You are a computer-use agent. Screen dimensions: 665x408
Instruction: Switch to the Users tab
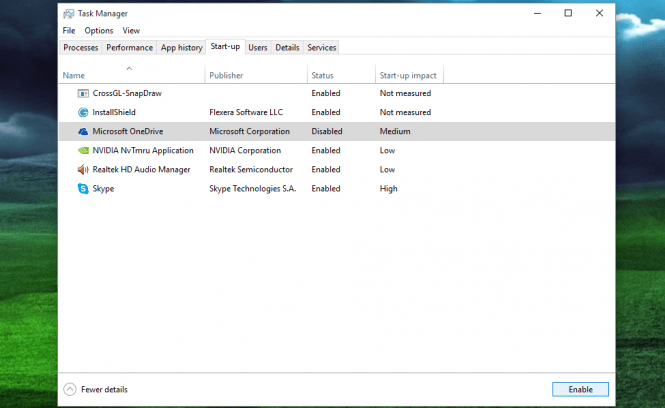tap(258, 48)
